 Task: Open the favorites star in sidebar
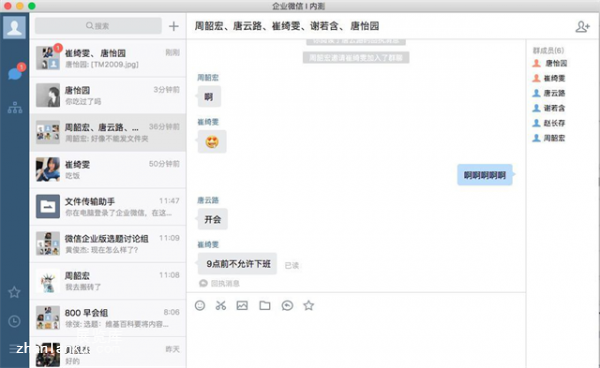coord(14,292)
